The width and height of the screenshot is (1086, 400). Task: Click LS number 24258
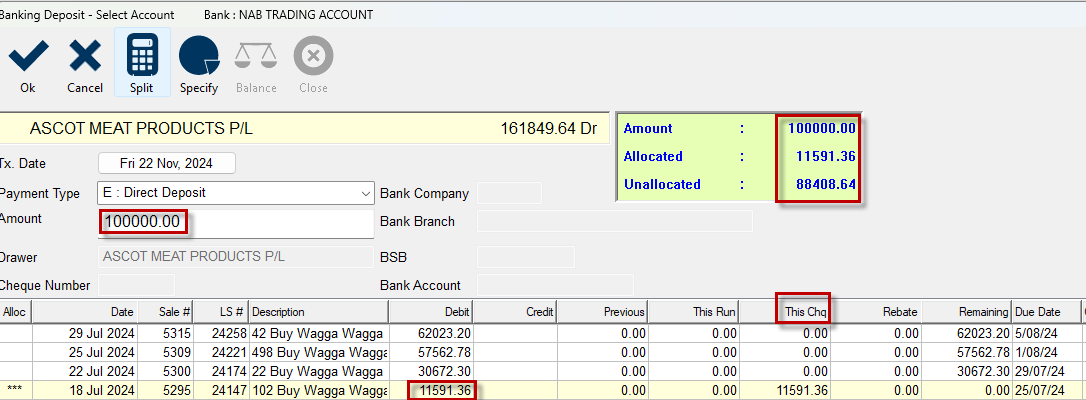pyautogui.click(x=228, y=333)
